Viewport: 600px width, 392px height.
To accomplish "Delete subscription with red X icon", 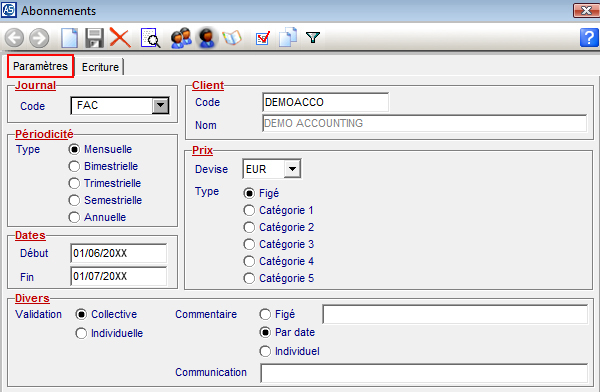I will point(120,38).
